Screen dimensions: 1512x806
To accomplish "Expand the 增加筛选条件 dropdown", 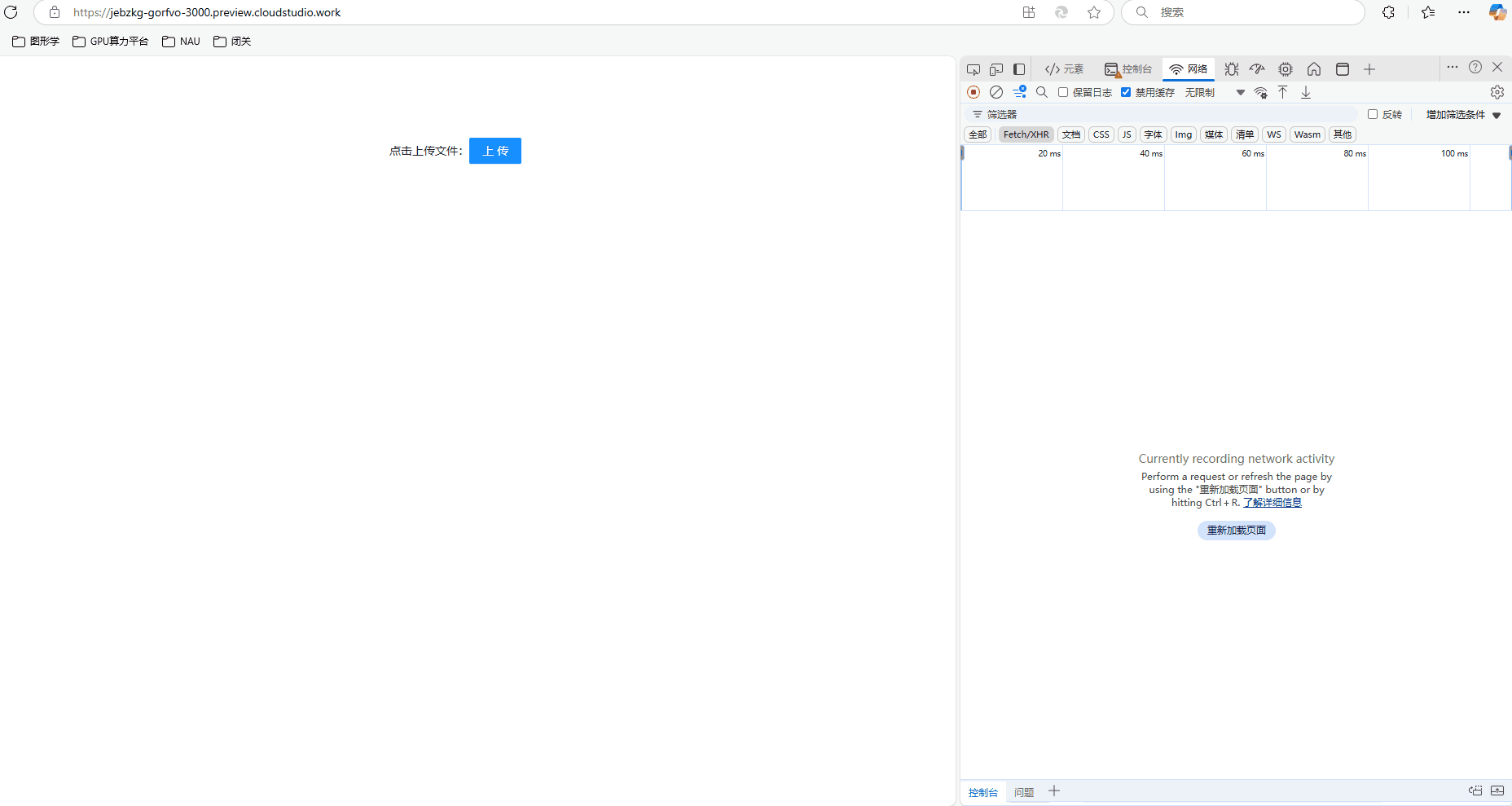I will [x=1463, y=115].
